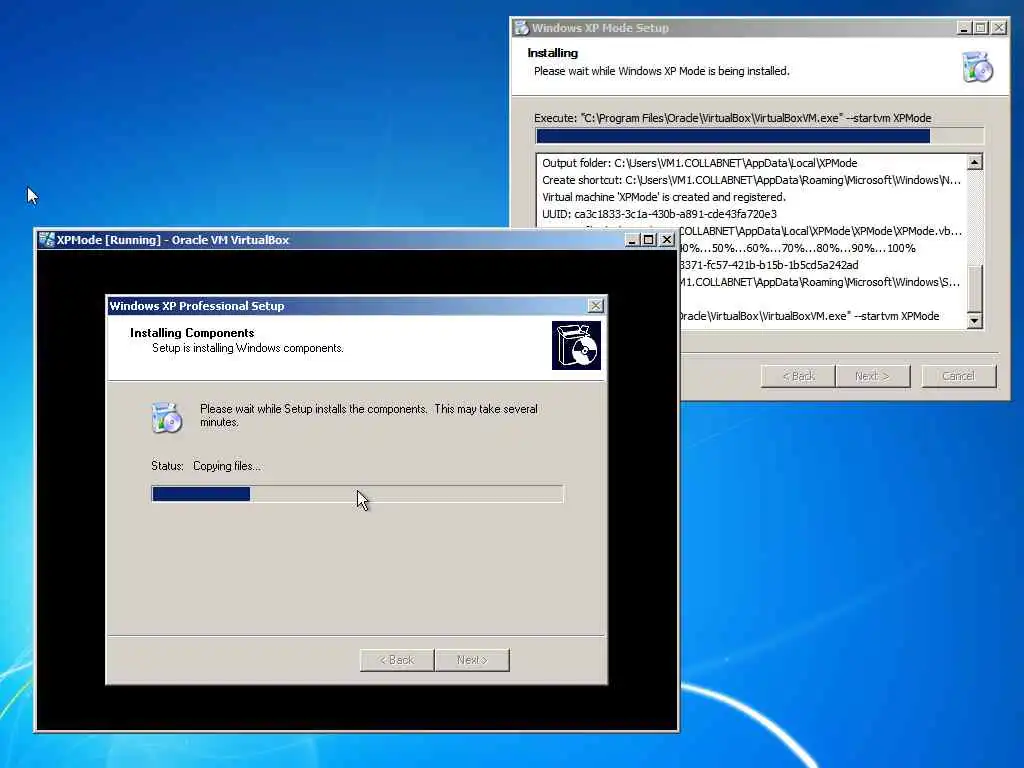Image resolution: width=1024 pixels, height=768 pixels.
Task: Close the Windows XP Mode Setup window
Action: point(999,27)
